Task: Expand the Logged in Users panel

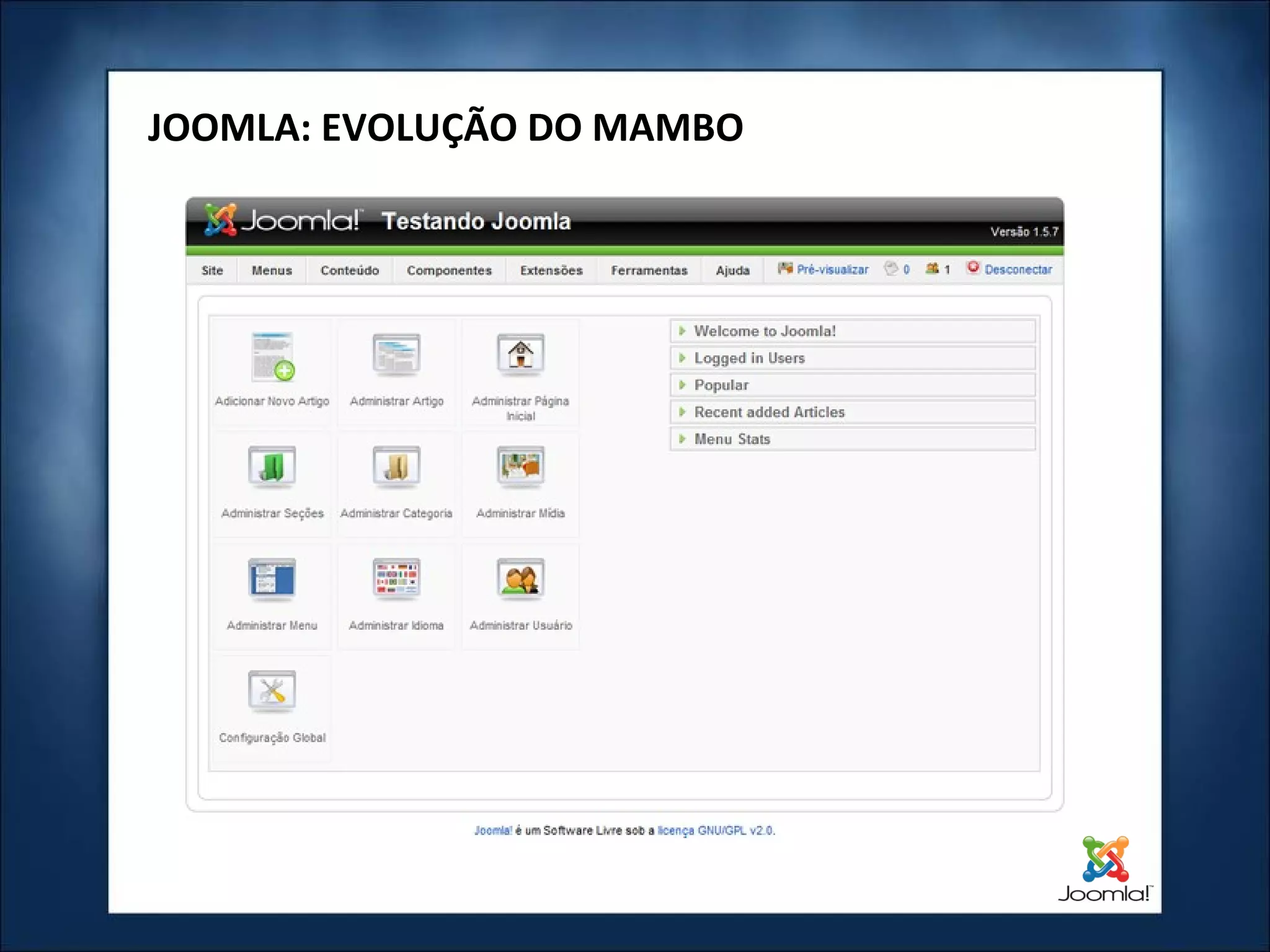Action: click(853, 358)
